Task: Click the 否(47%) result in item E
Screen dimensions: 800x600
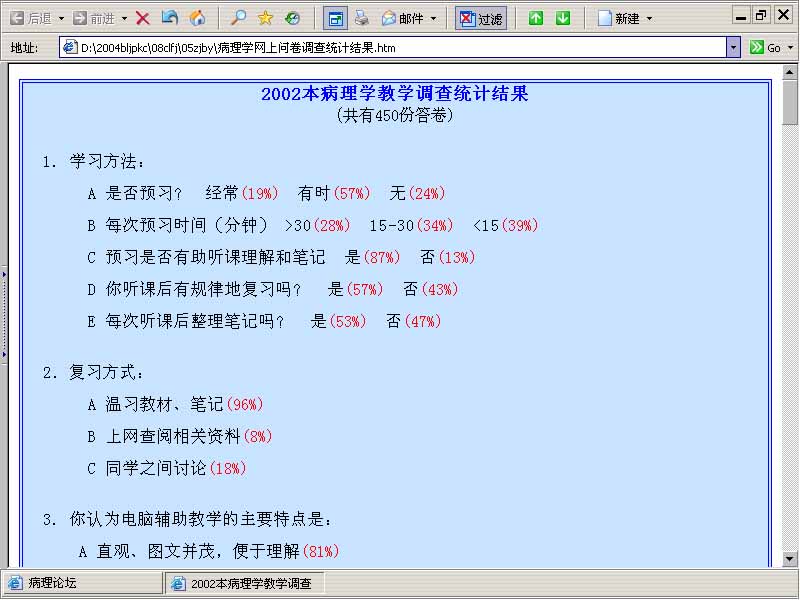Action: pos(414,321)
